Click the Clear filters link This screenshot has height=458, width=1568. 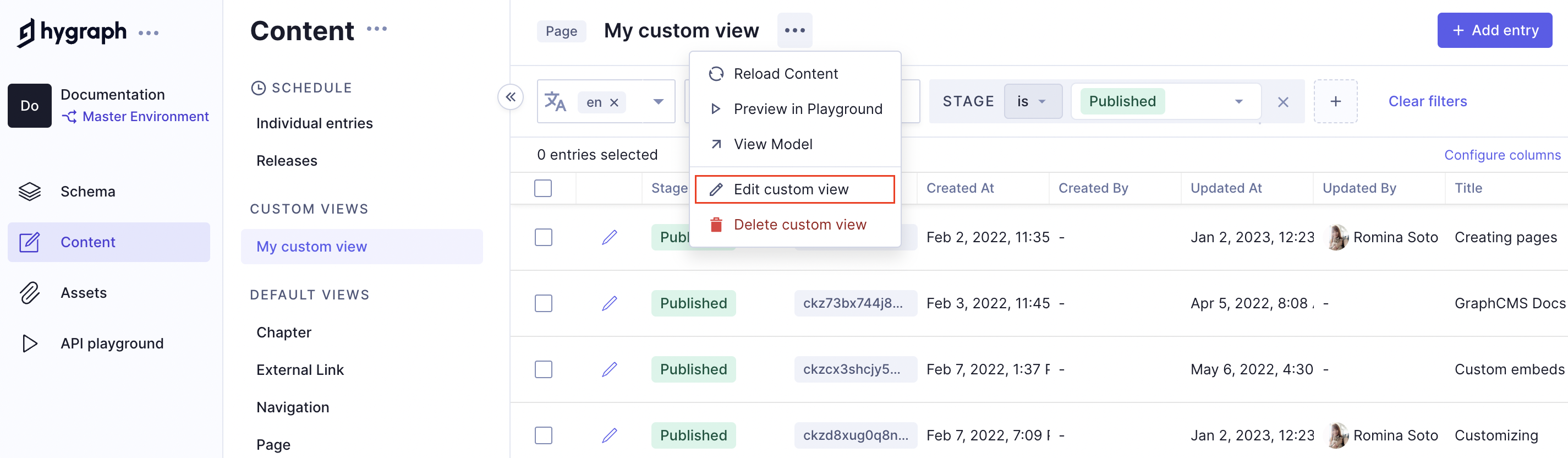pyautogui.click(x=1427, y=102)
